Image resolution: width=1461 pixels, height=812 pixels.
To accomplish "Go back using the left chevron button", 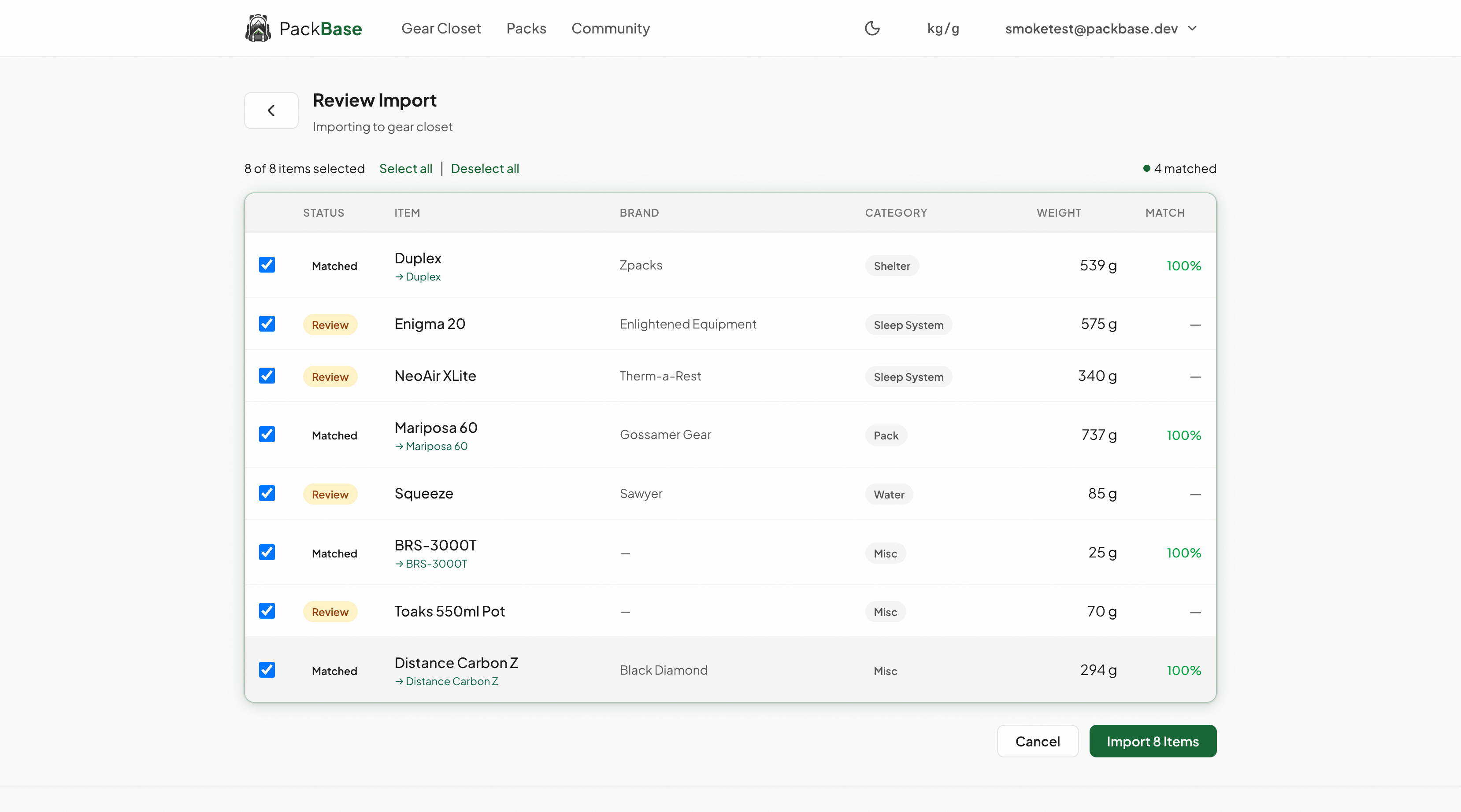I will [271, 111].
